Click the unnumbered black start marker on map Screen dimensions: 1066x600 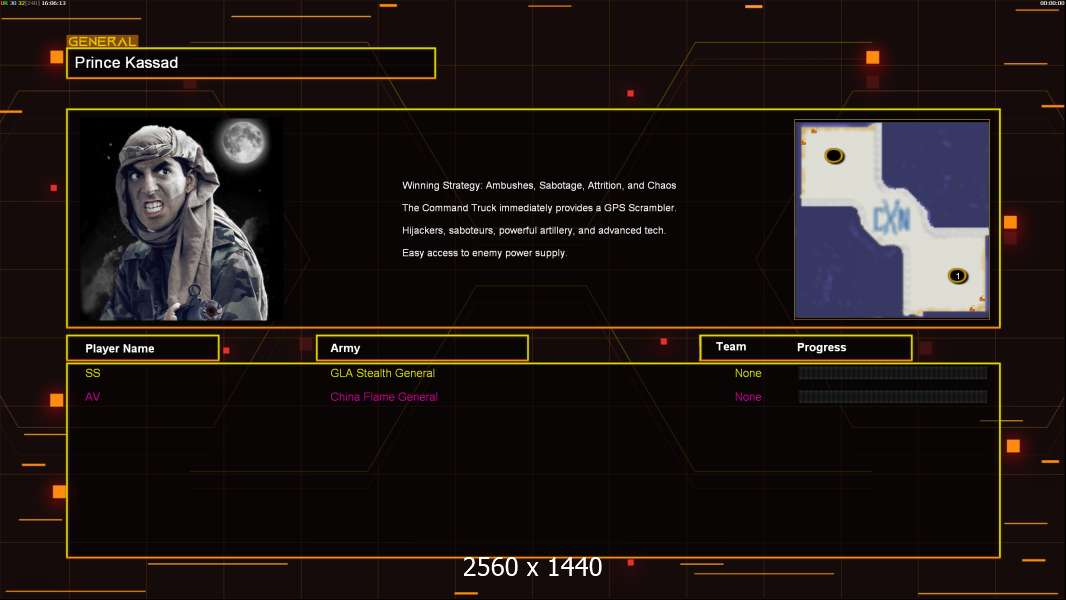[834, 156]
